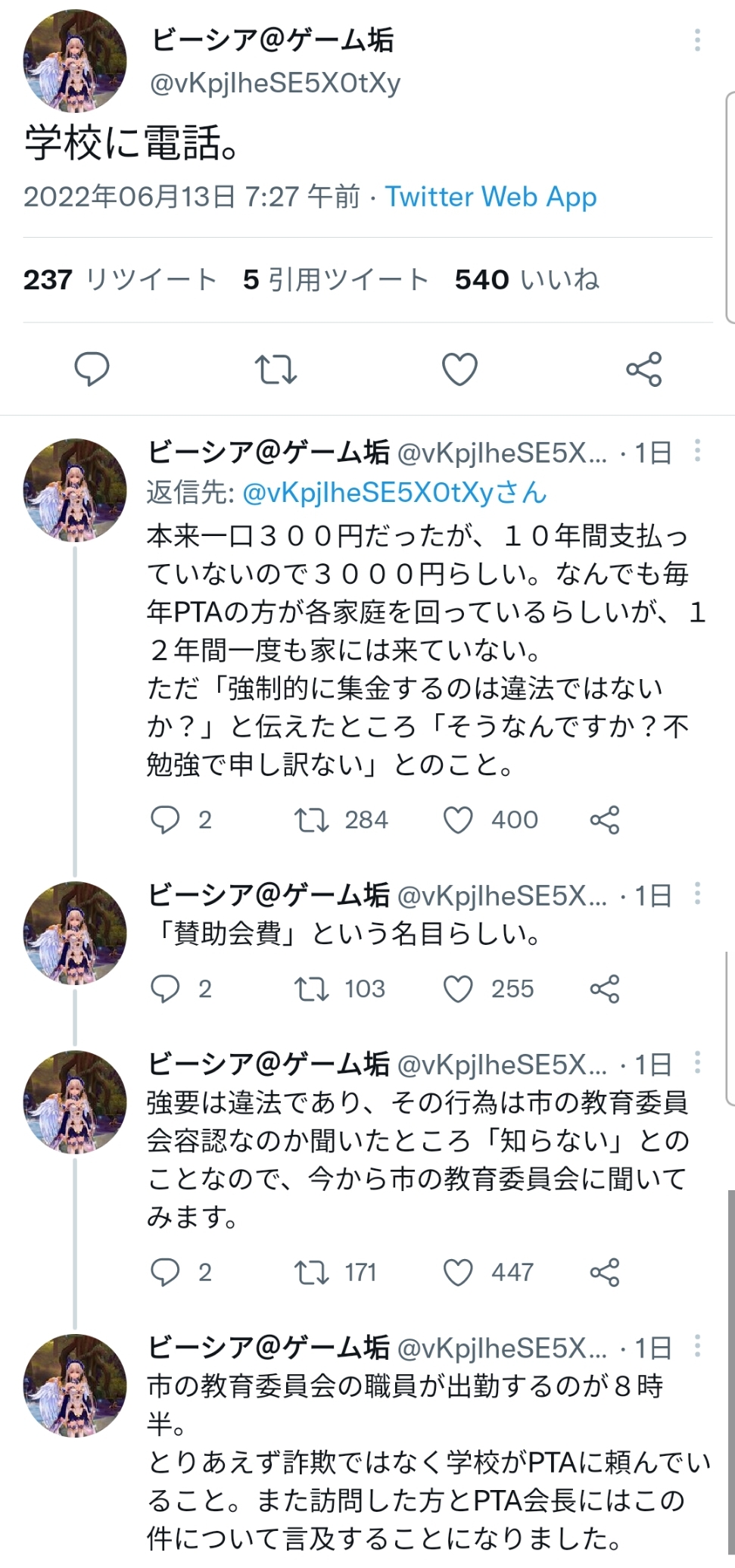
Task: View the 540 いいね list
Action: [527, 279]
